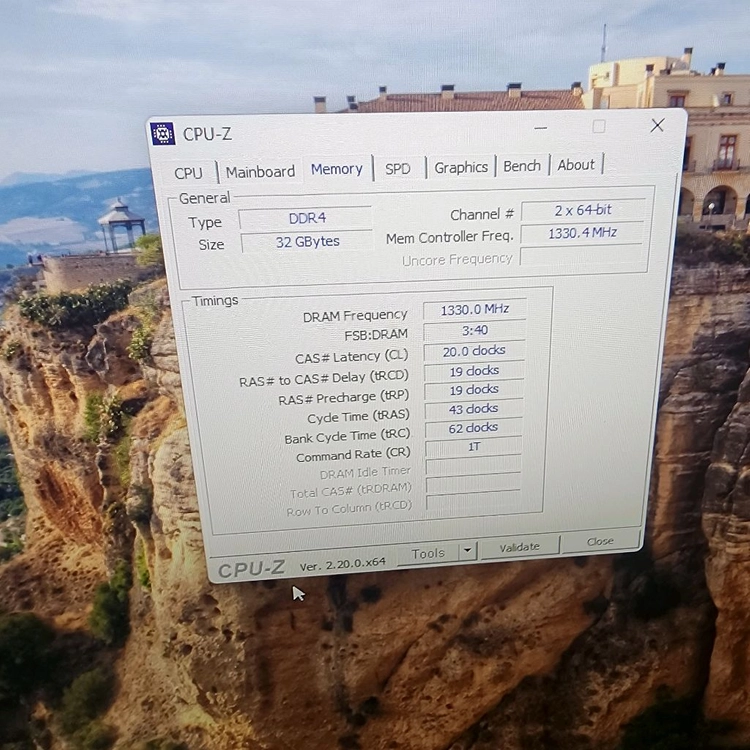Viewport: 750px width, 750px height.
Task: Minimize the CPU-Z window
Action: click(540, 128)
